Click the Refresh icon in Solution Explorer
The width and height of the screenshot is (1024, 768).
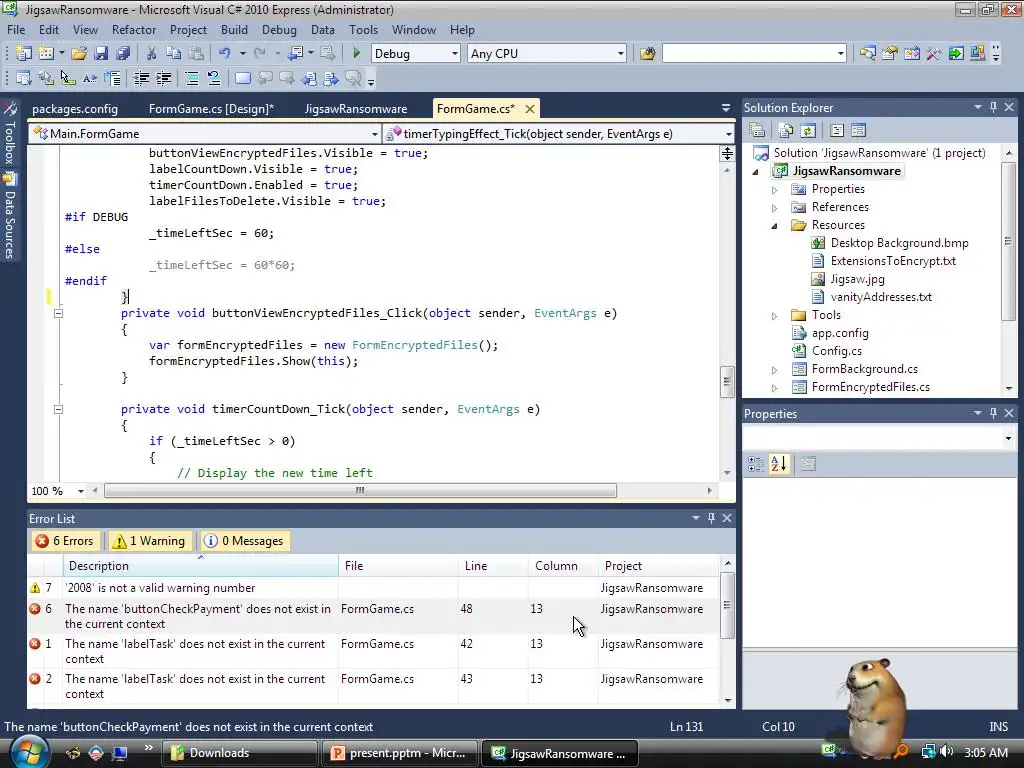[808, 131]
